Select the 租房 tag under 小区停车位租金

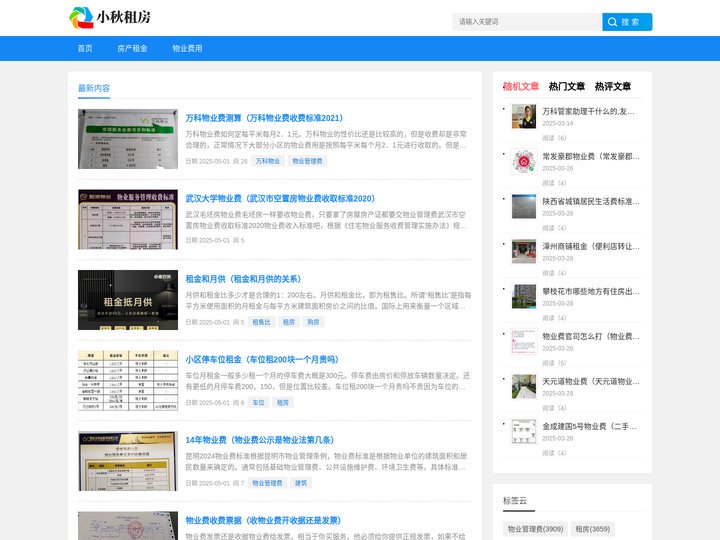(283, 402)
